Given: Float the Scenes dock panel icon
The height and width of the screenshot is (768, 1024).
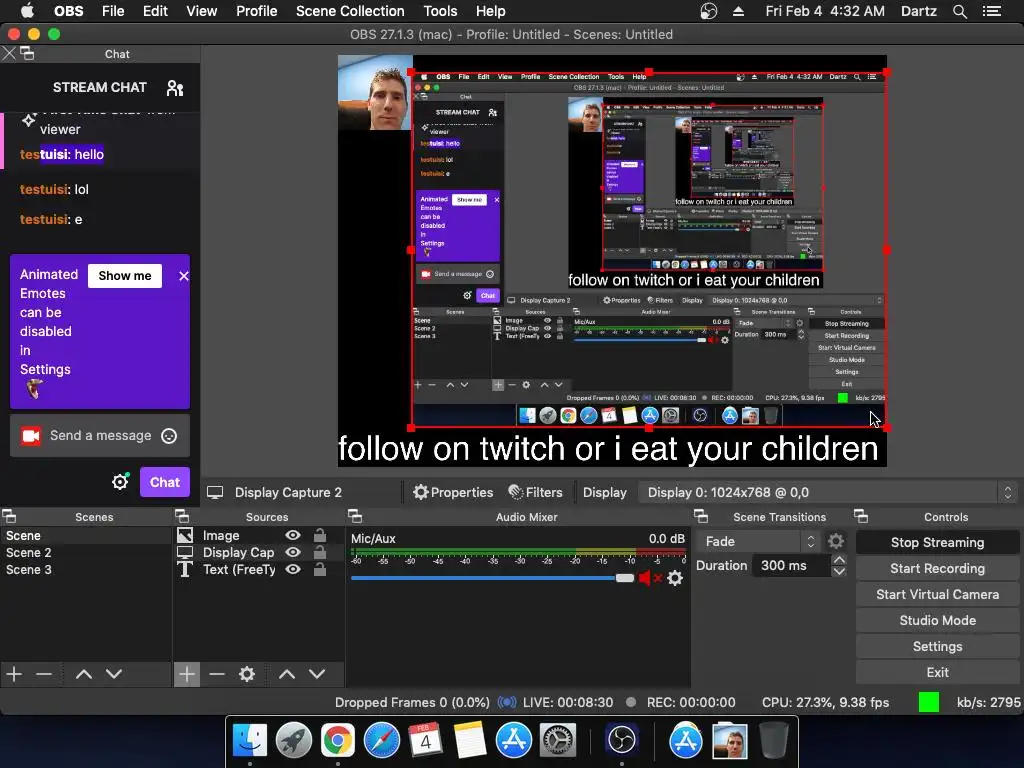Looking at the screenshot, I should (x=9, y=517).
